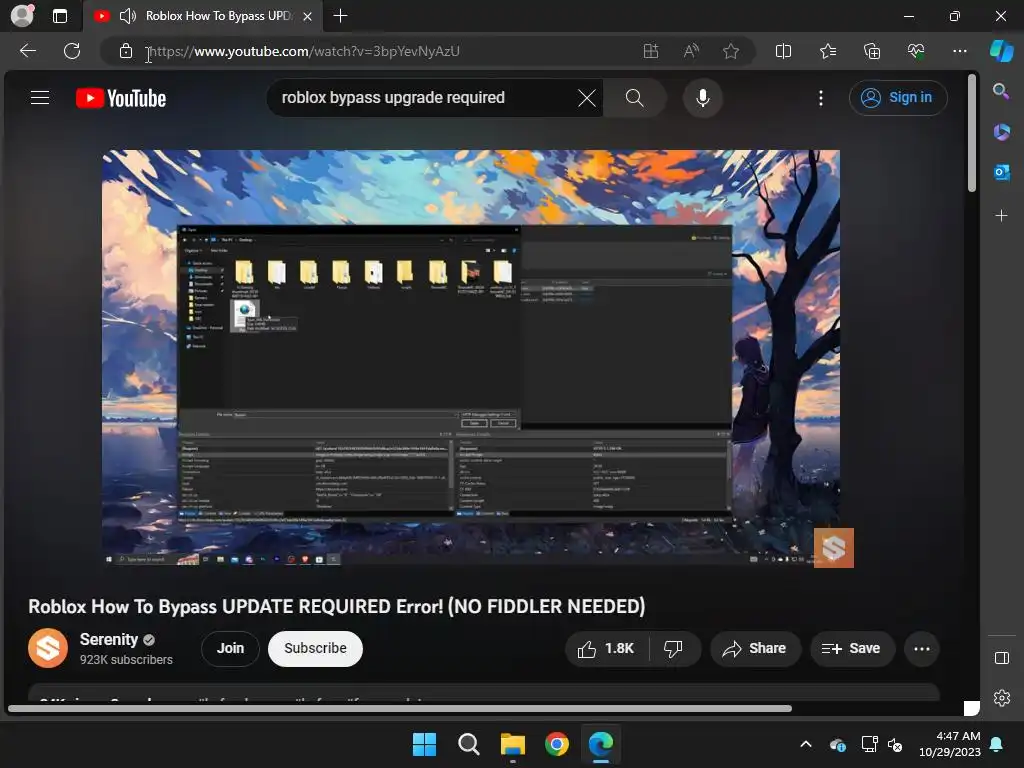Open YouTube hamburger guide menu
This screenshot has height=768, width=1024.
point(40,98)
